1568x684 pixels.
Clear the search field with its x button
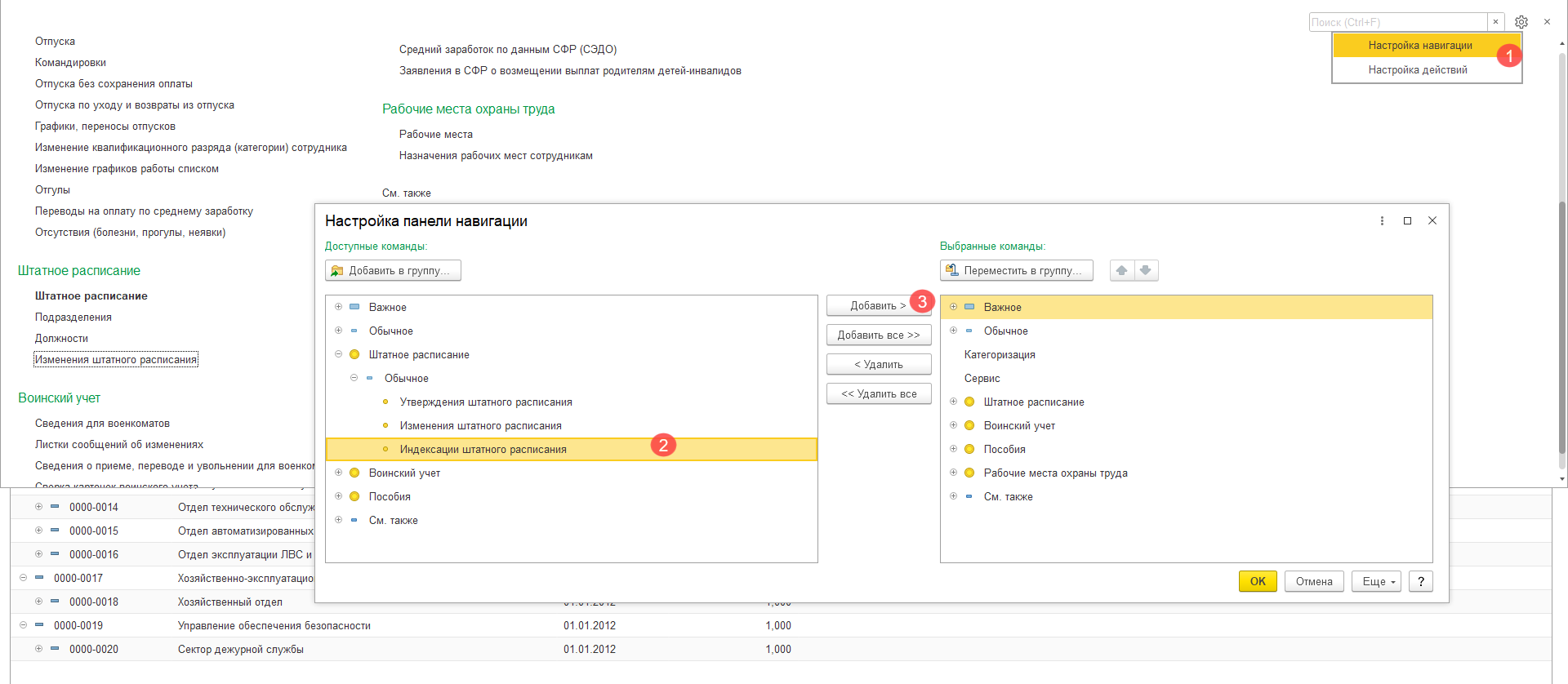pos(1495,22)
